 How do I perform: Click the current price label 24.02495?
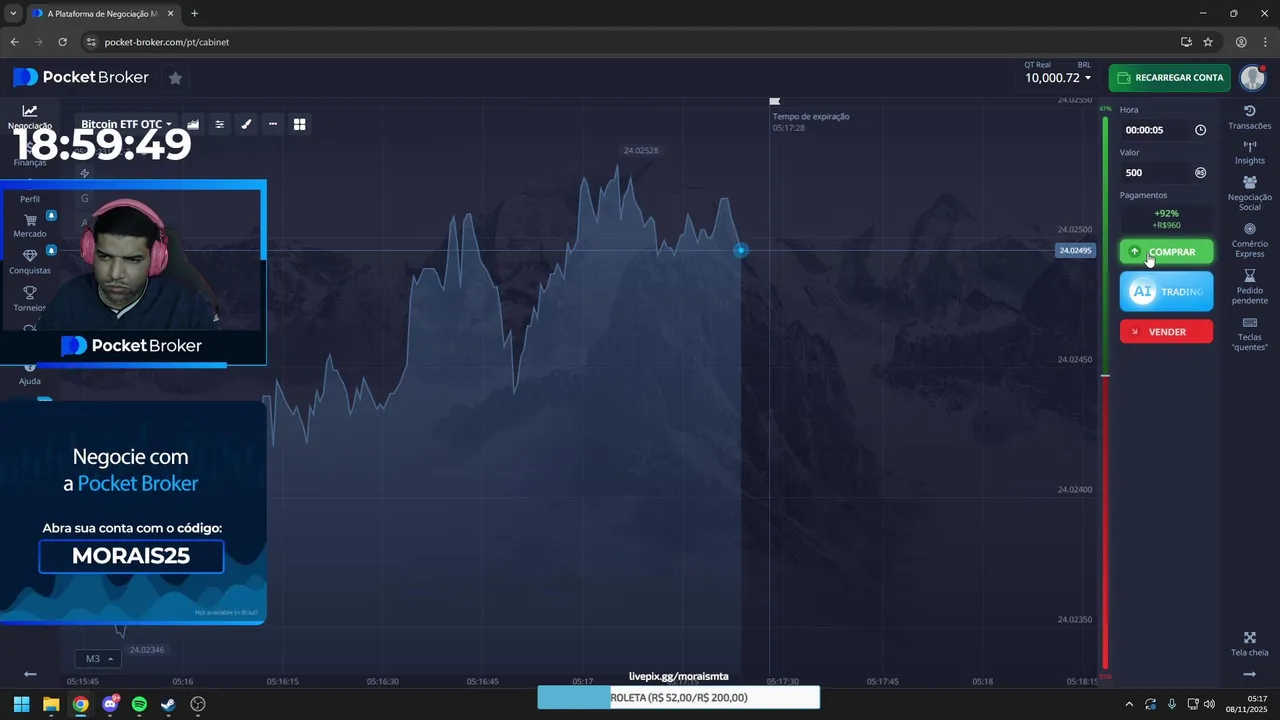click(x=1075, y=250)
